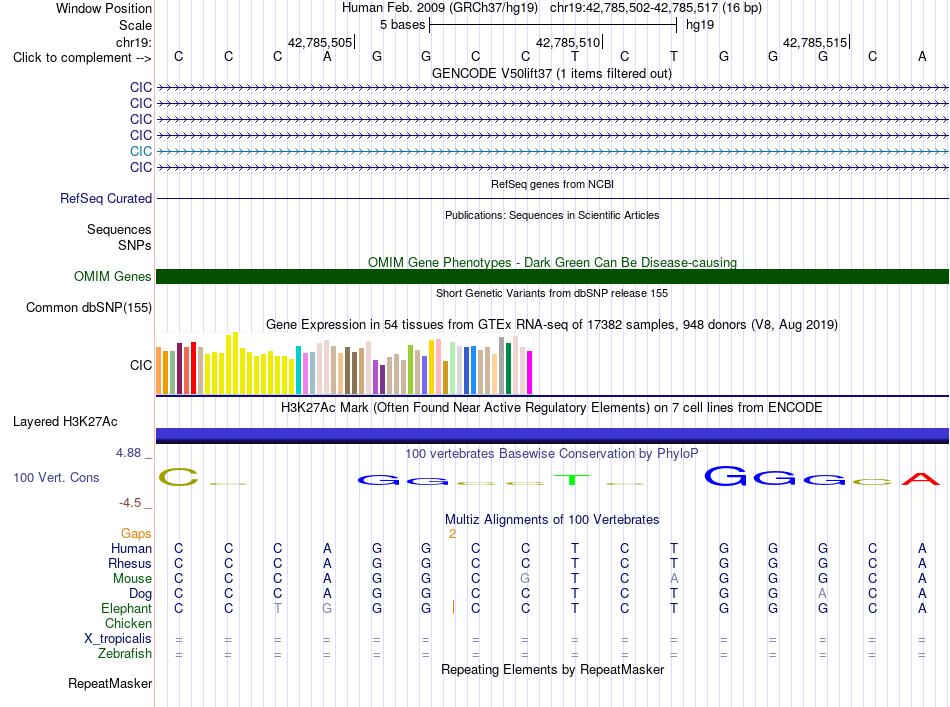The height and width of the screenshot is (707, 950).
Task: Click the red A conservation logo letter
Action: click(920, 479)
